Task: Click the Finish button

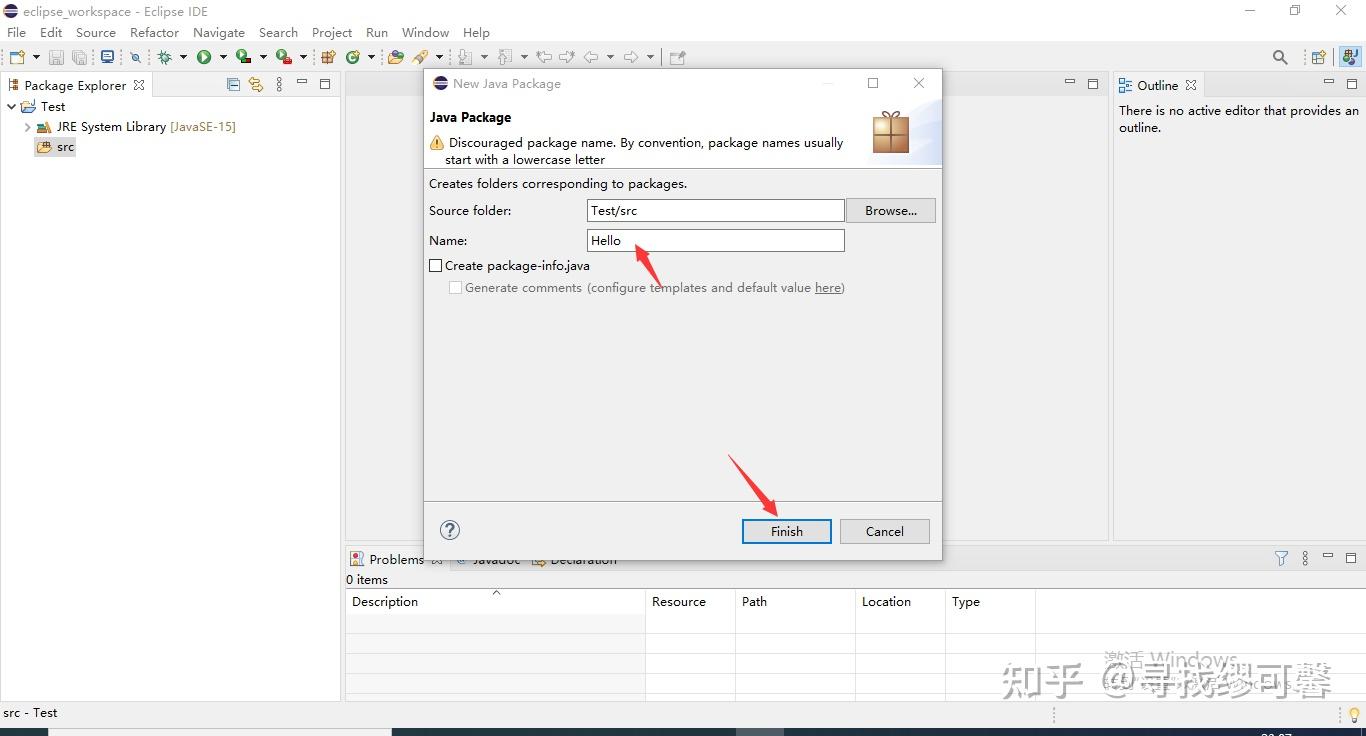Action: pyautogui.click(x=787, y=531)
